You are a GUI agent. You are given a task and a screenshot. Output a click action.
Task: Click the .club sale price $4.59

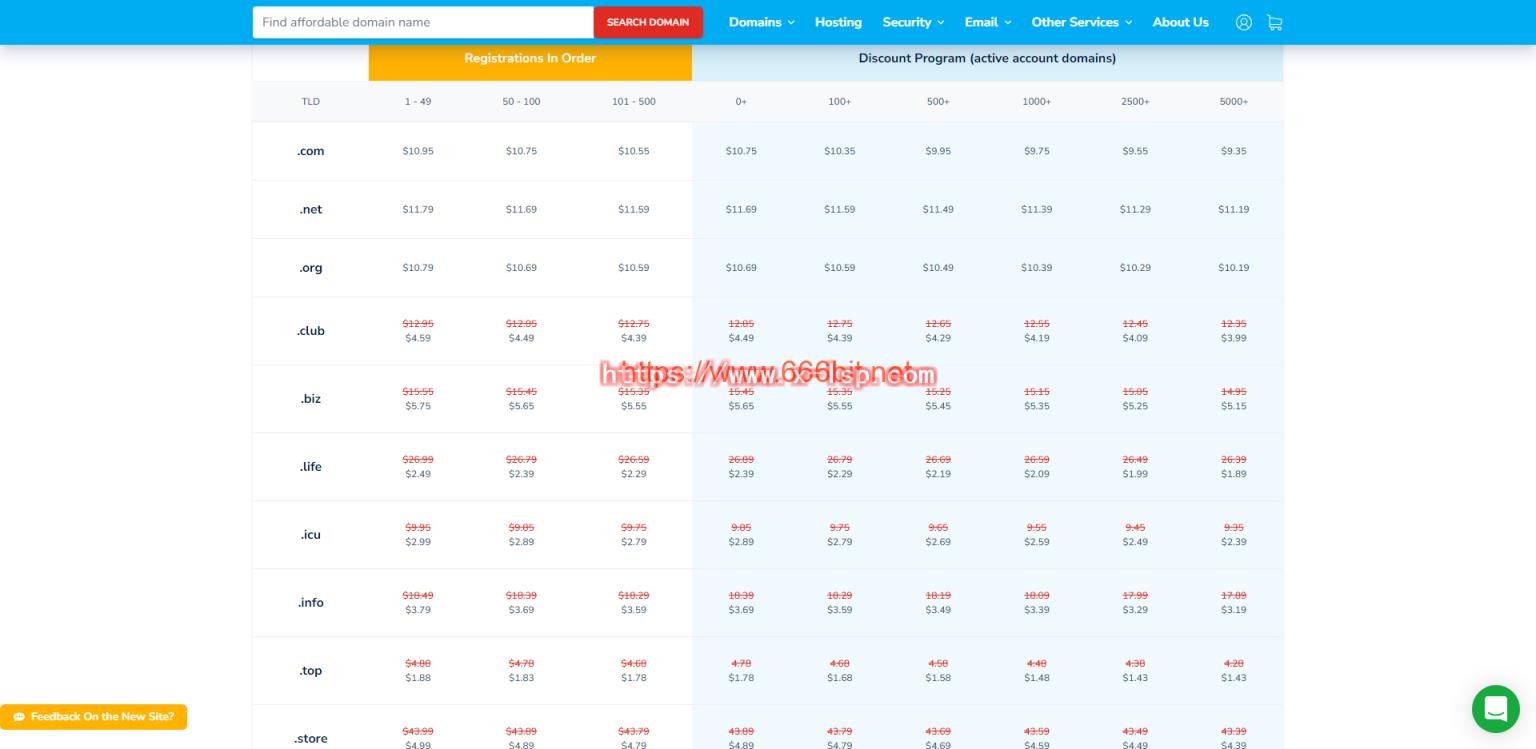(418, 338)
